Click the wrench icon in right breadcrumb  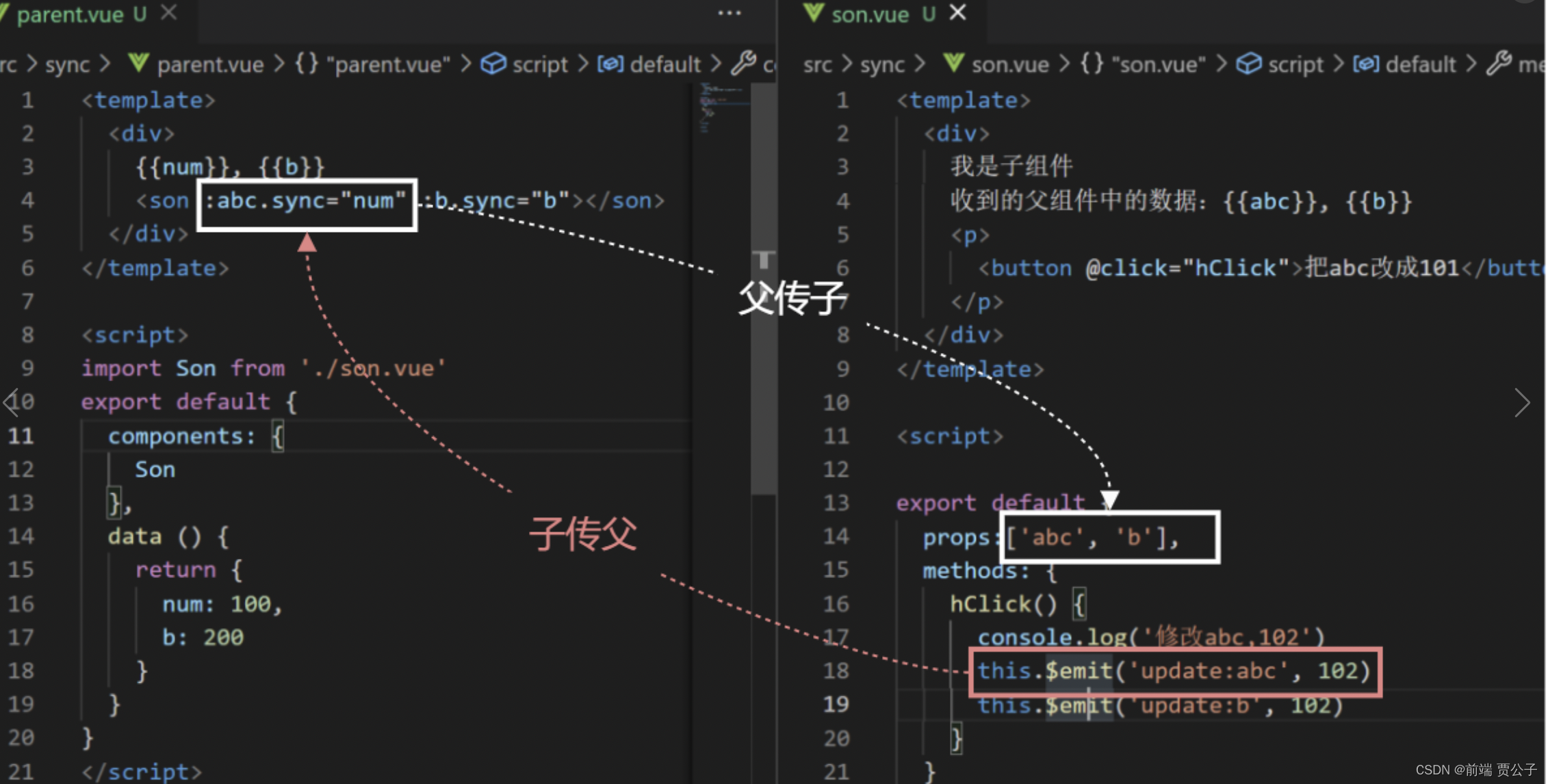pyautogui.click(x=1499, y=64)
